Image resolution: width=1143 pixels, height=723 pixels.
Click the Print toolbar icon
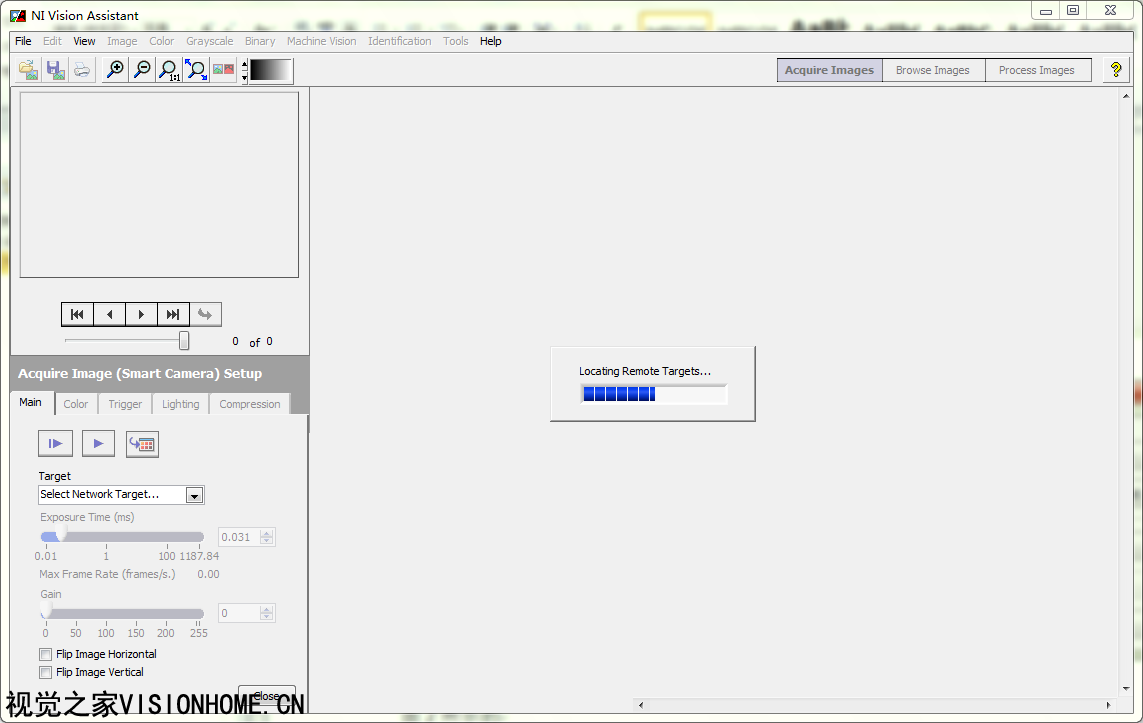click(82, 70)
